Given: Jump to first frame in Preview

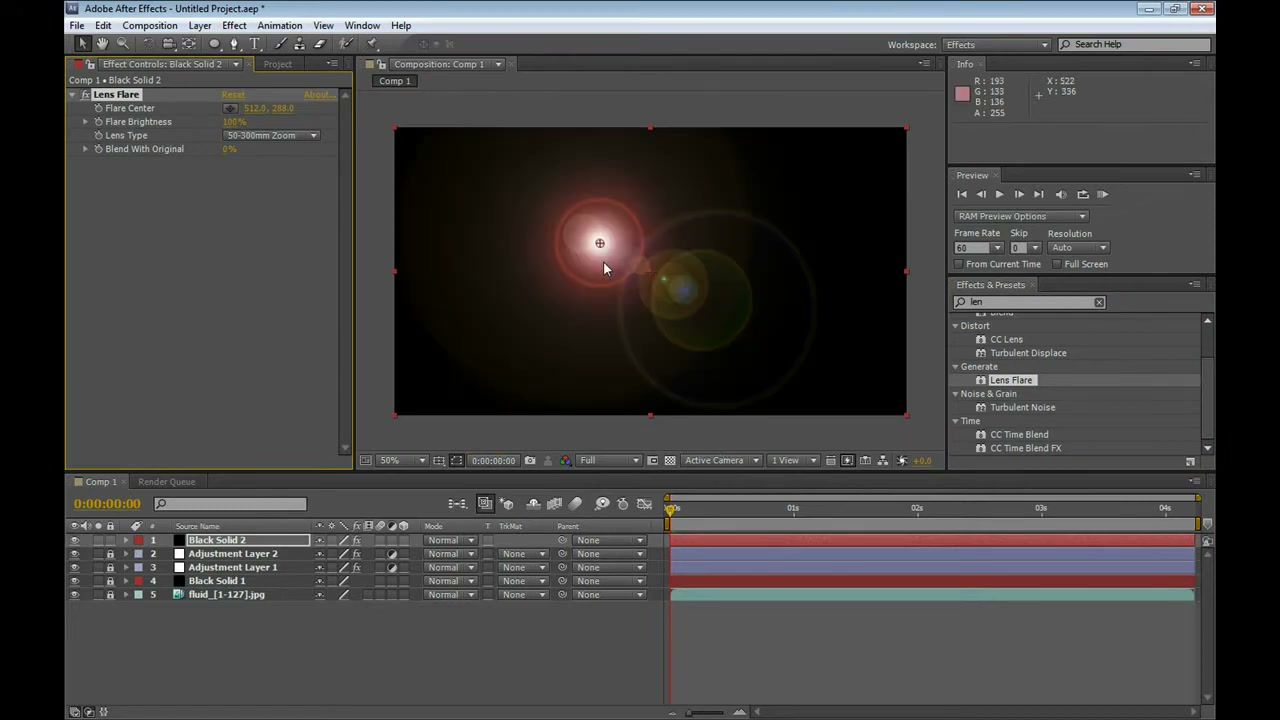Looking at the screenshot, I should [962, 195].
